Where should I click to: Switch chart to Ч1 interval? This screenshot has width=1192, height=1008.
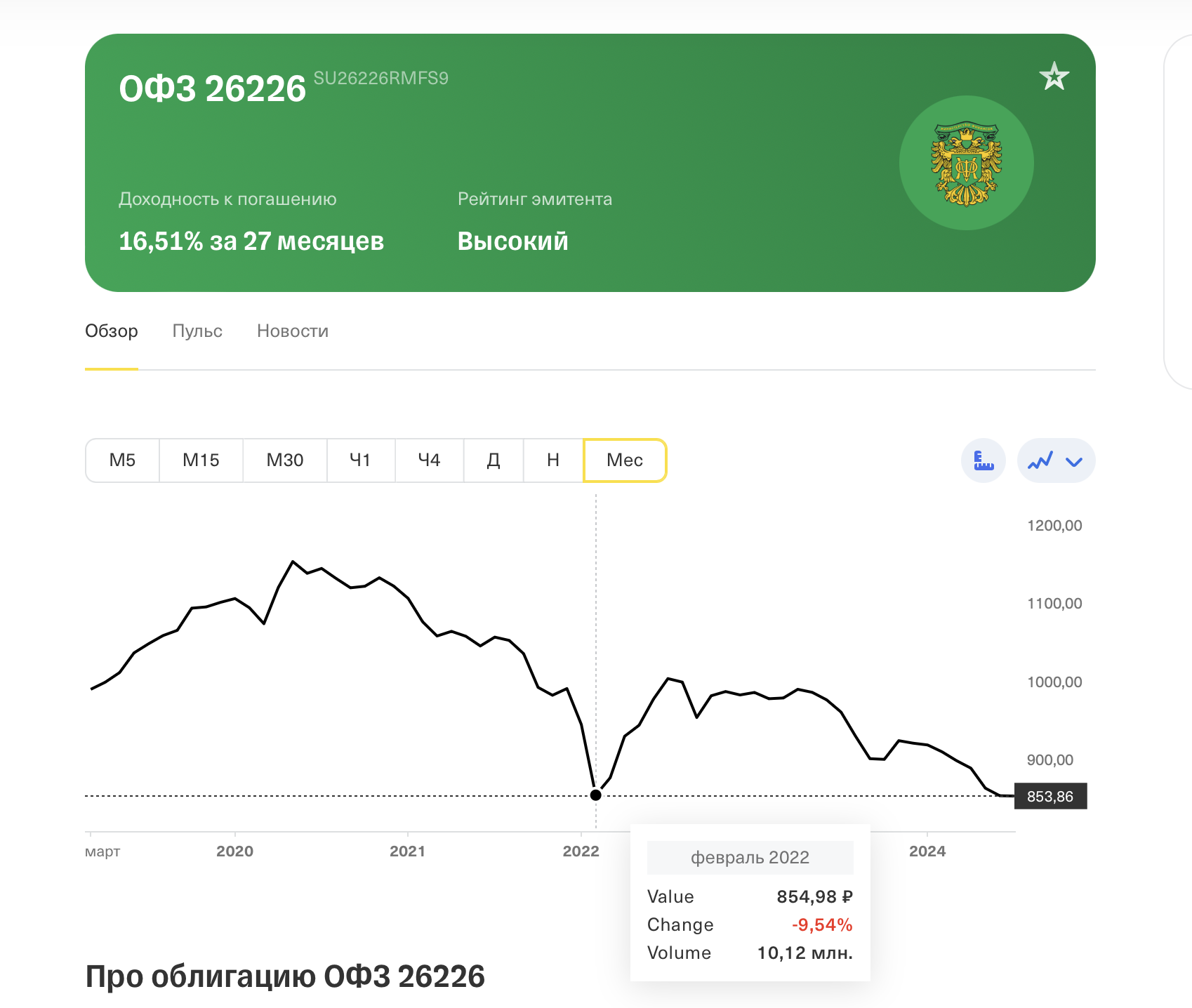tap(360, 460)
